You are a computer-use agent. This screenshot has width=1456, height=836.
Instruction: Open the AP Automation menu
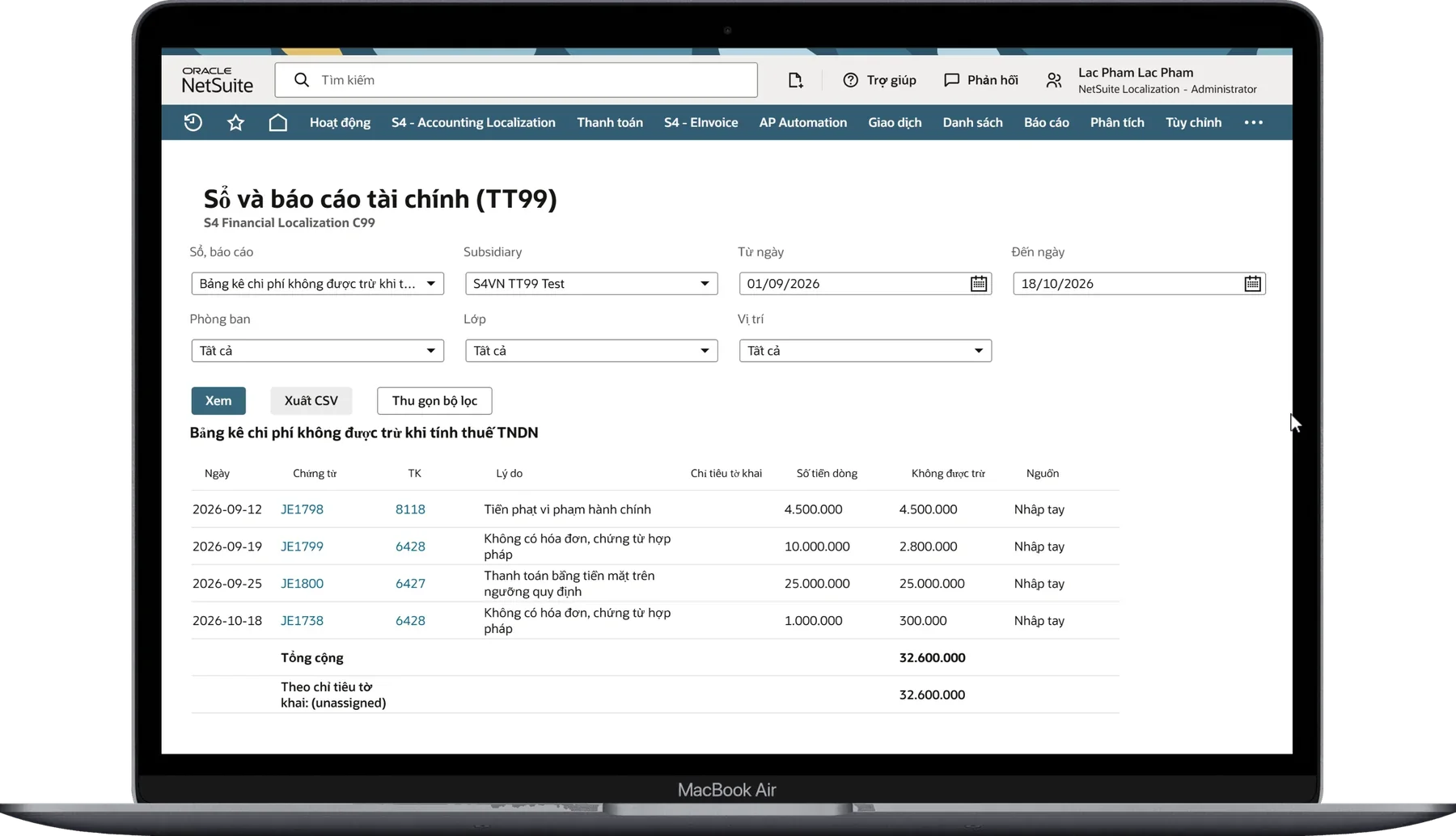pyautogui.click(x=803, y=122)
